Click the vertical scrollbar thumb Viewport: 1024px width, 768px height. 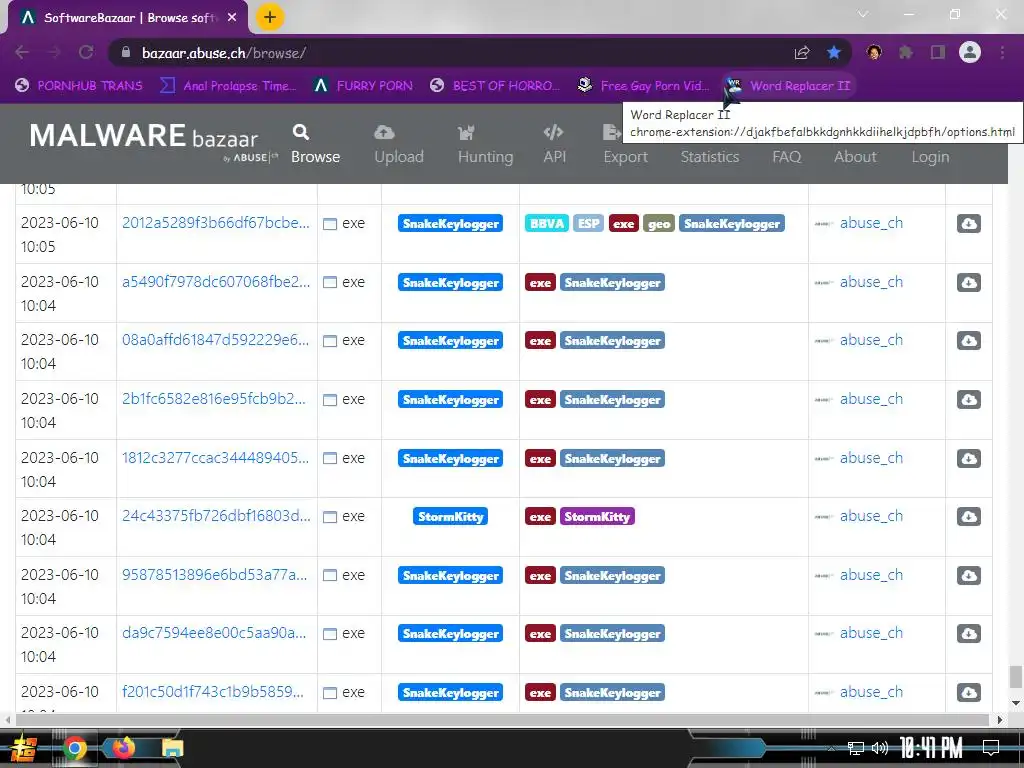pyautogui.click(x=1015, y=677)
